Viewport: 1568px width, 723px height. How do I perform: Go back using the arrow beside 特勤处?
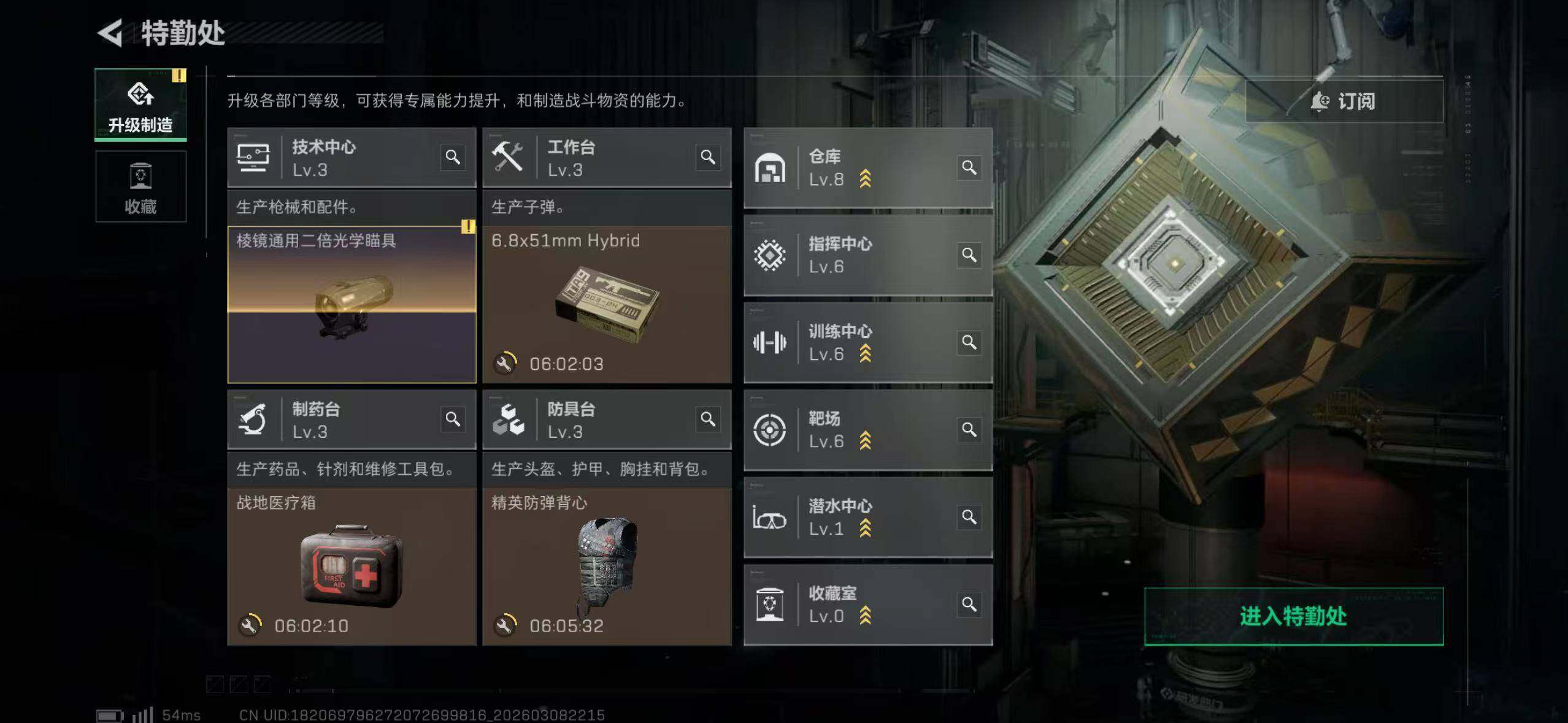pos(110,33)
